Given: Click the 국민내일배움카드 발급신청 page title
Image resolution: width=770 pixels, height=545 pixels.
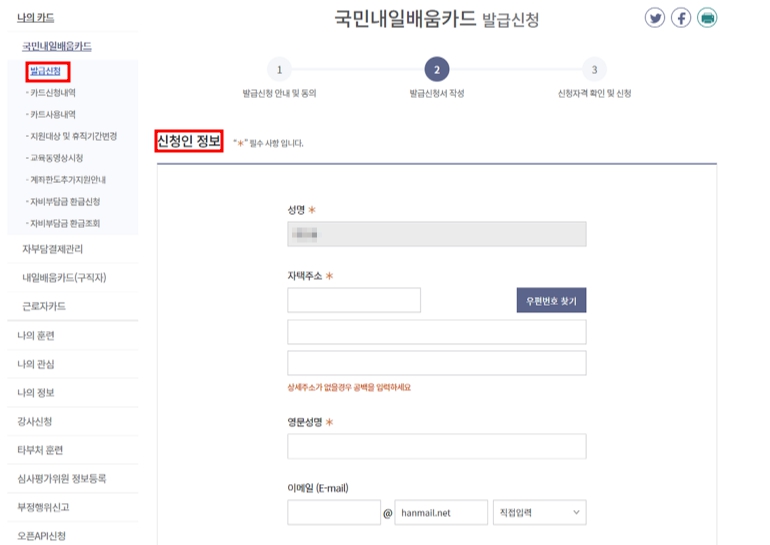Looking at the screenshot, I should coord(437,19).
